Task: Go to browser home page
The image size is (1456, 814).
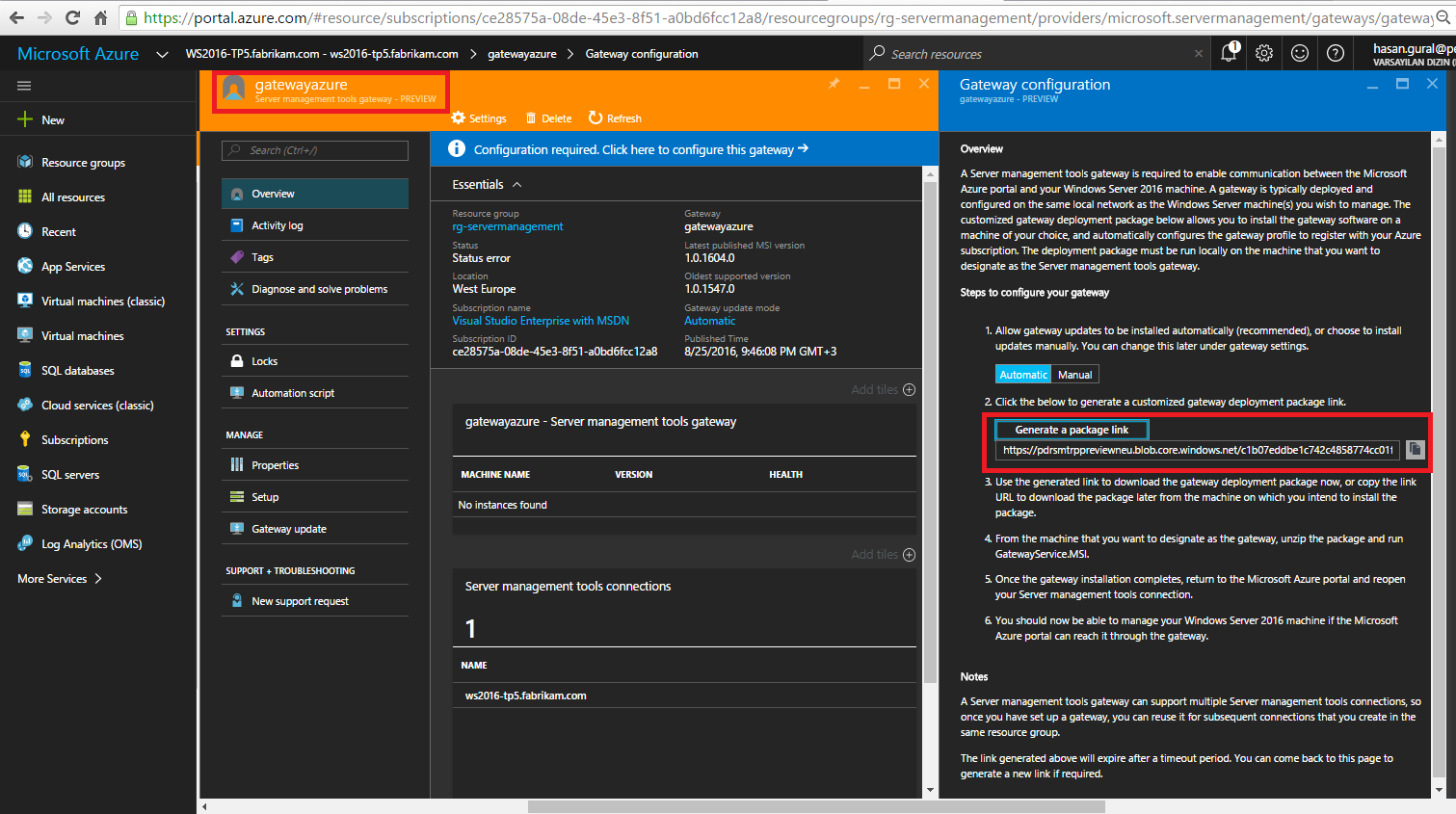Action: [100, 17]
